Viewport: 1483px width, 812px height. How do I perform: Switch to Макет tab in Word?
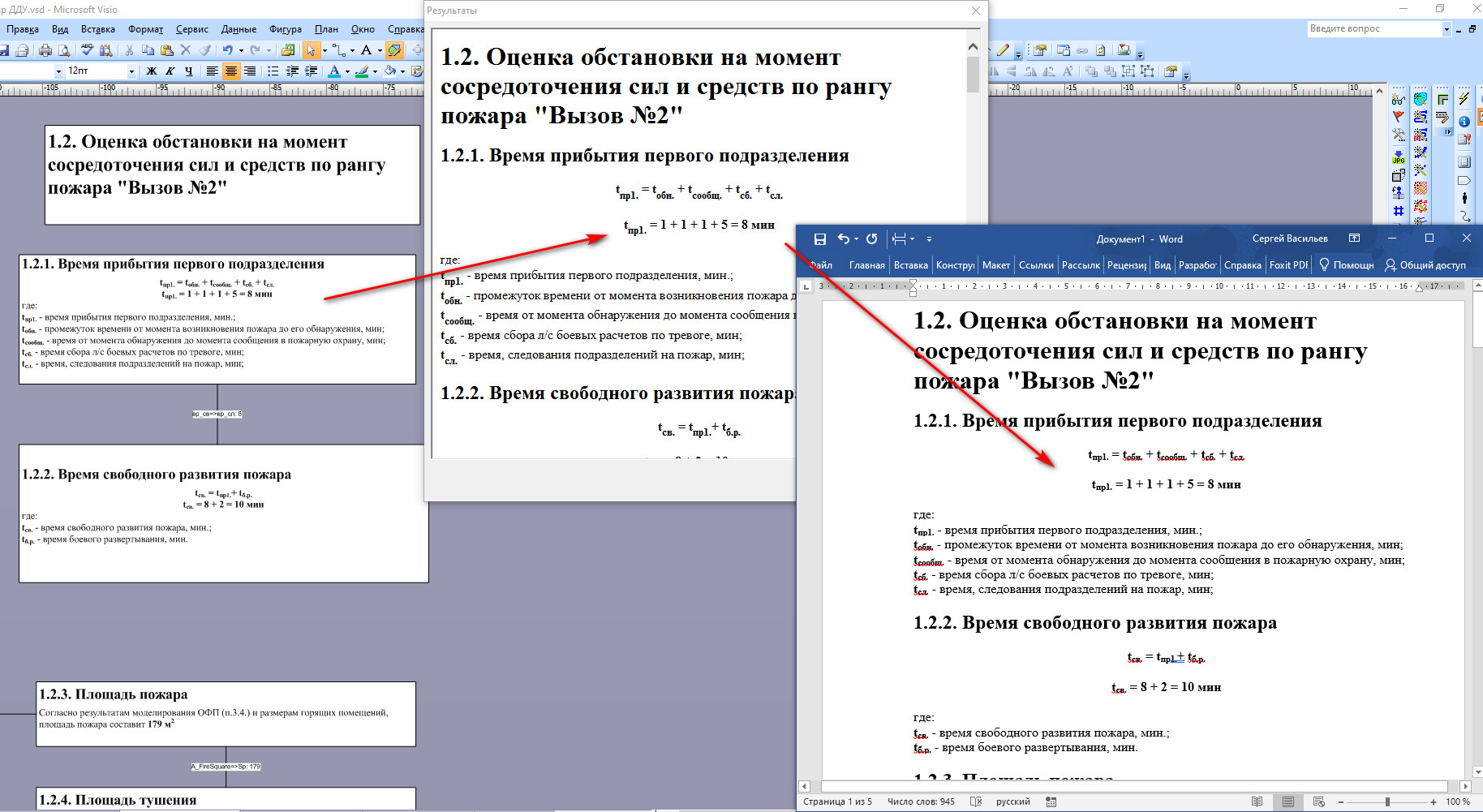click(x=996, y=265)
